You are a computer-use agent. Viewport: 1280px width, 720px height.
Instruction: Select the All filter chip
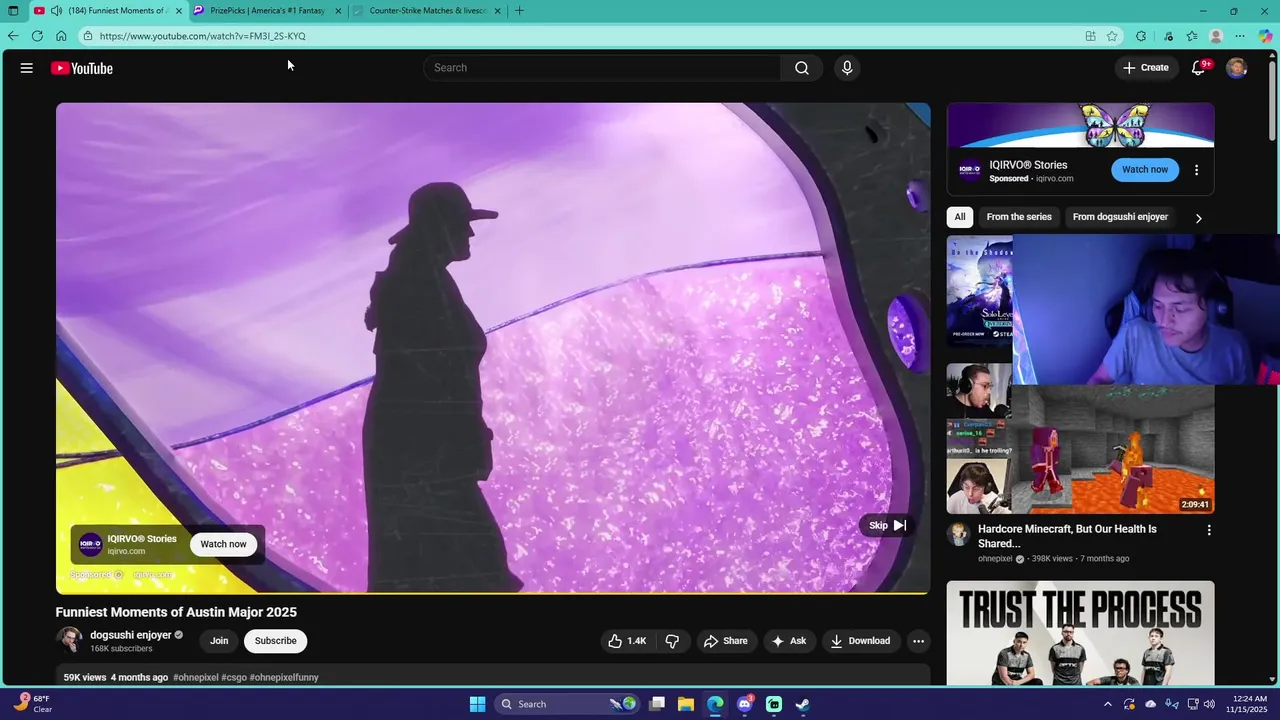[x=960, y=217]
